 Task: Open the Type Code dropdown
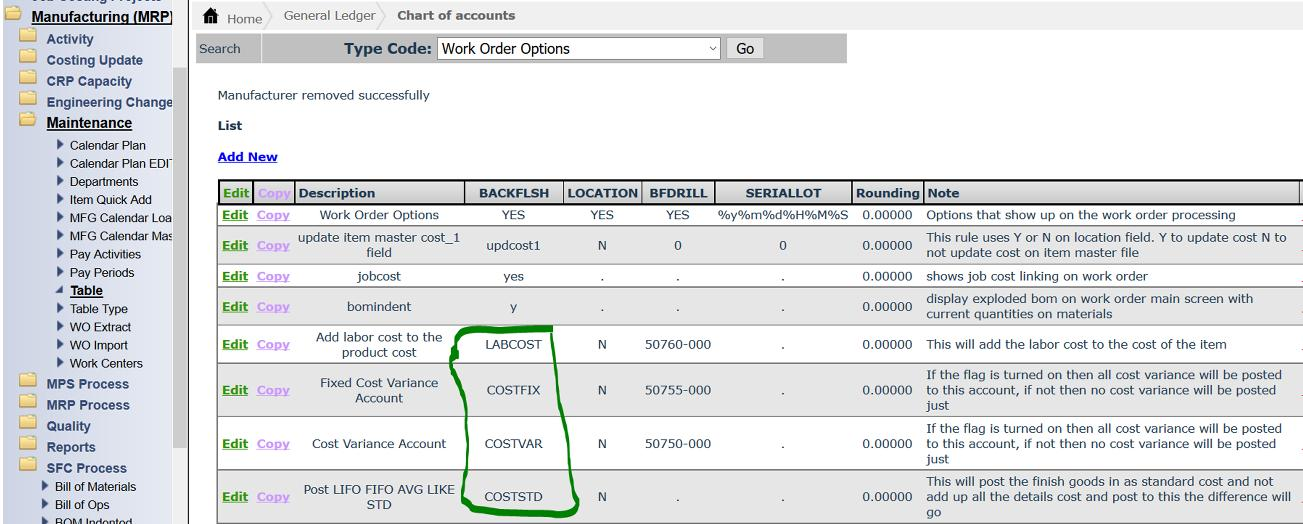point(580,49)
